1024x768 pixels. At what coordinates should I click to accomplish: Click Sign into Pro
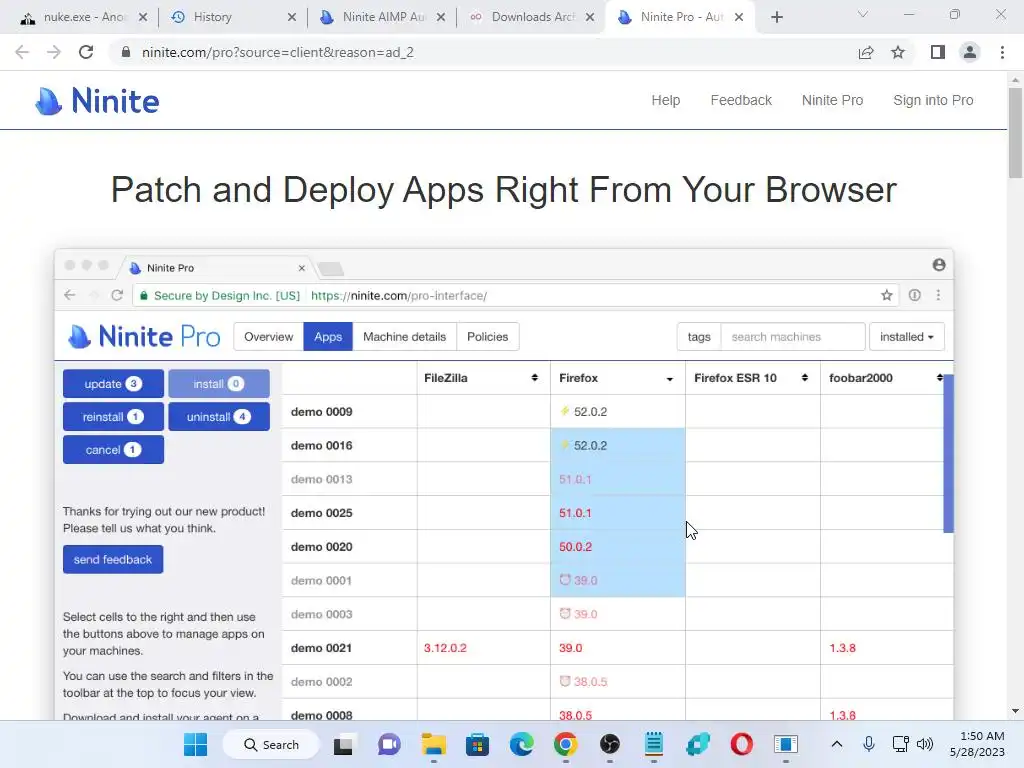[933, 101]
